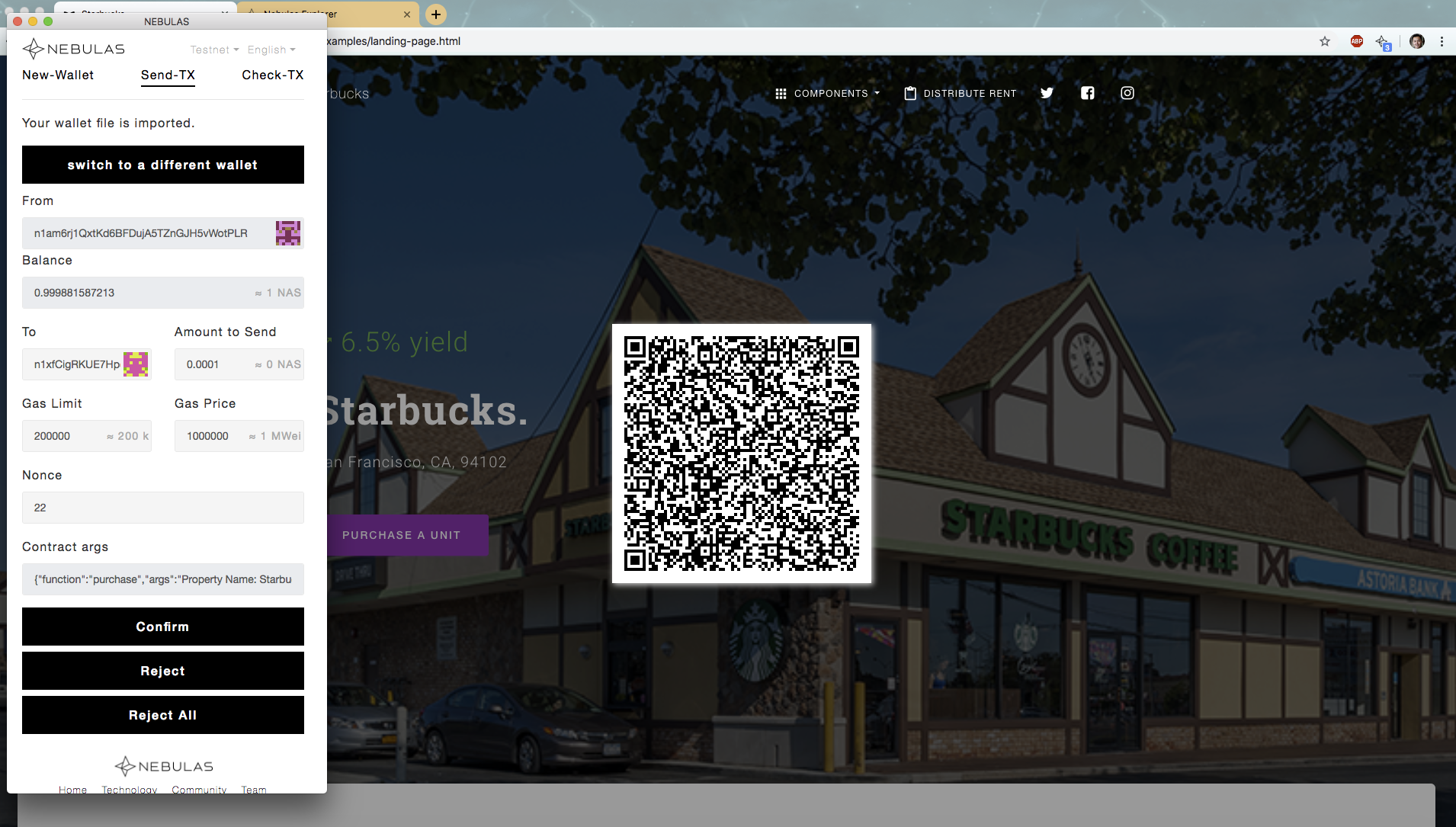Click the Components grid icon
The height and width of the screenshot is (827, 1456).
click(x=781, y=94)
